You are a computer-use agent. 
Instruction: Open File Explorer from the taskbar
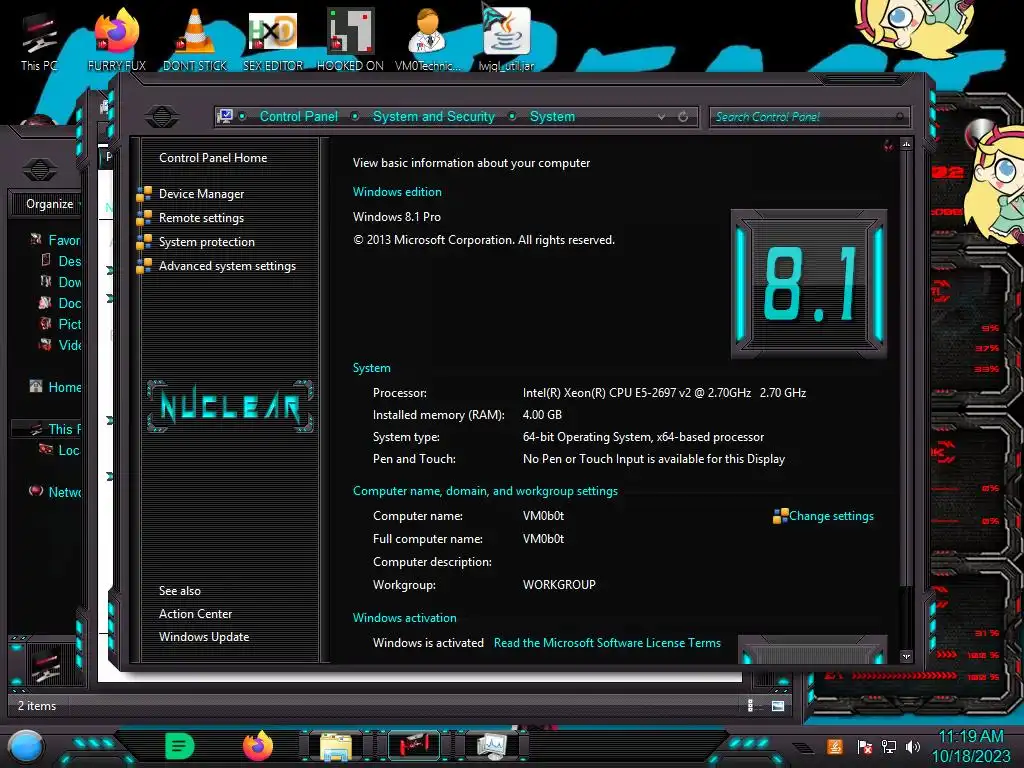[336, 747]
